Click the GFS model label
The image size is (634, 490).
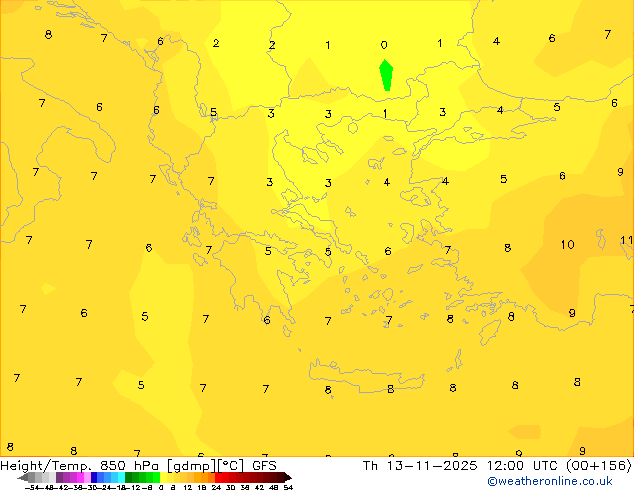click(x=264, y=466)
